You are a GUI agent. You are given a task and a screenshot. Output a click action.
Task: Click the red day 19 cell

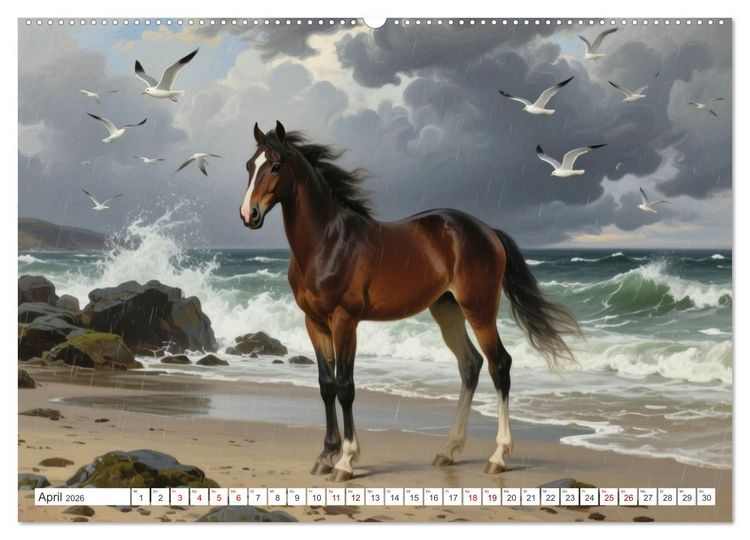click(492, 496)
